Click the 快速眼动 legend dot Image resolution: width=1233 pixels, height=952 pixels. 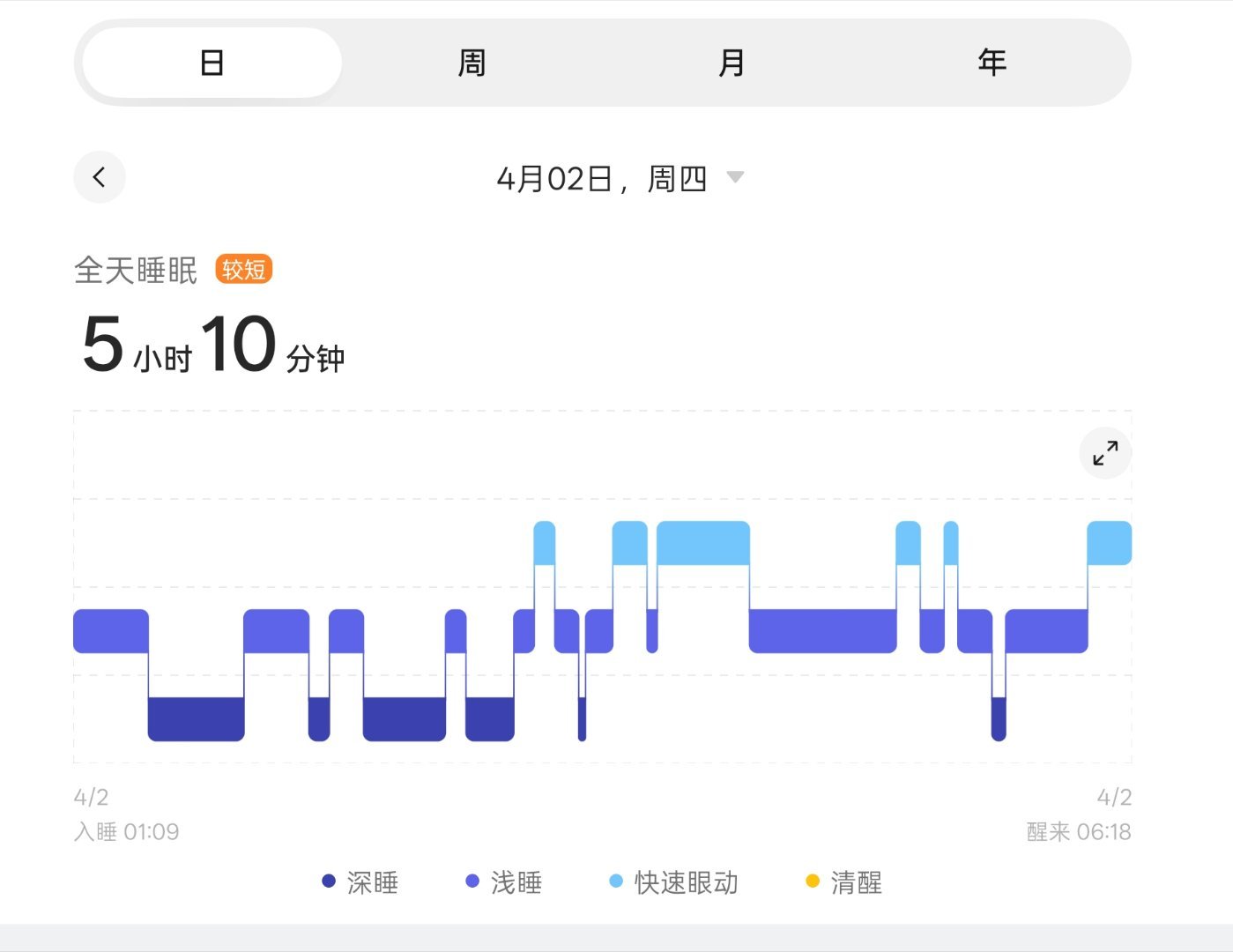[616, 881]
